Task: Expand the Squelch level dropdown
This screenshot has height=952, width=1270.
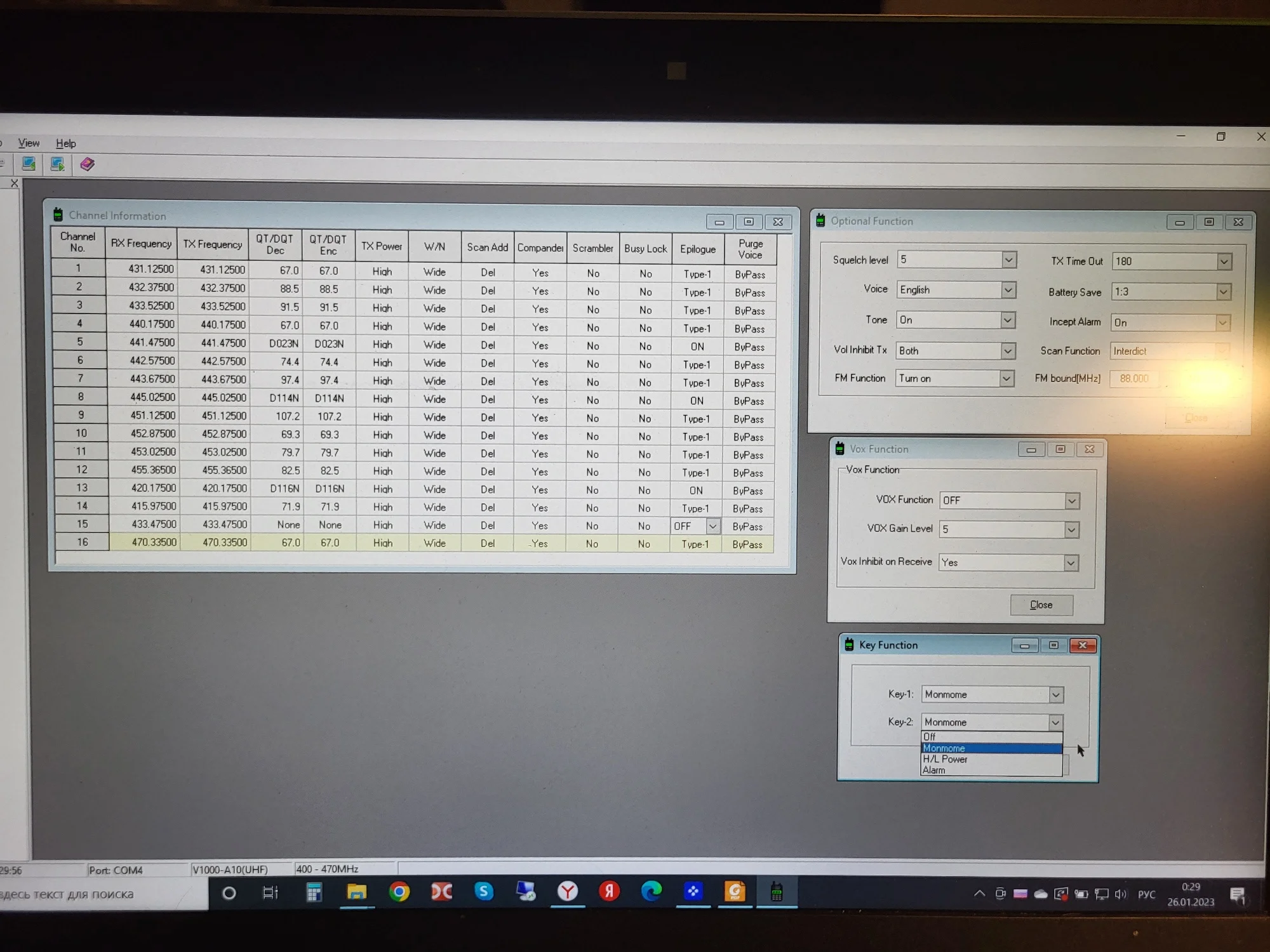Action: pyautogui.click(x=1008, y=260)
